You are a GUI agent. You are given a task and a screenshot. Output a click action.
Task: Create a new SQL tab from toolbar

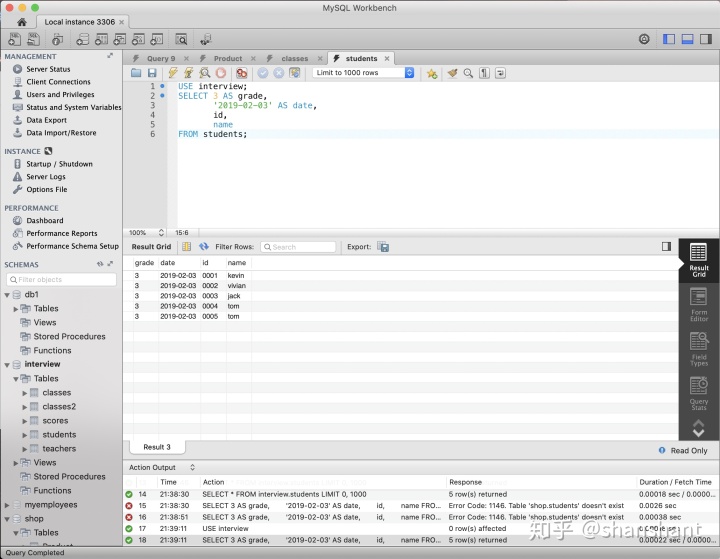[14, 40]
